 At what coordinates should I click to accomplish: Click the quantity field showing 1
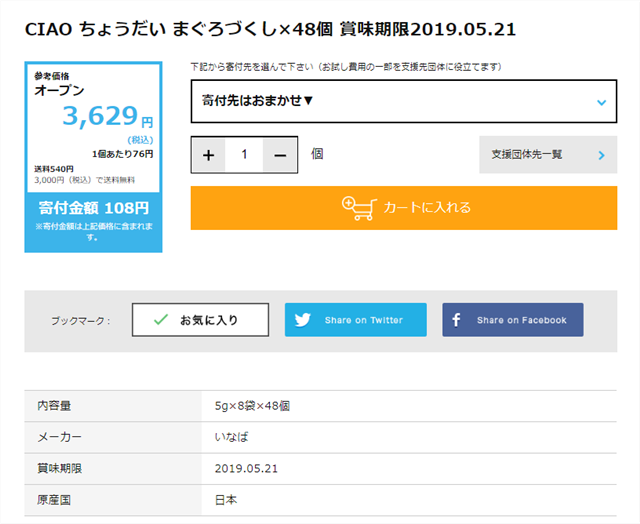(x=244, y=155)
